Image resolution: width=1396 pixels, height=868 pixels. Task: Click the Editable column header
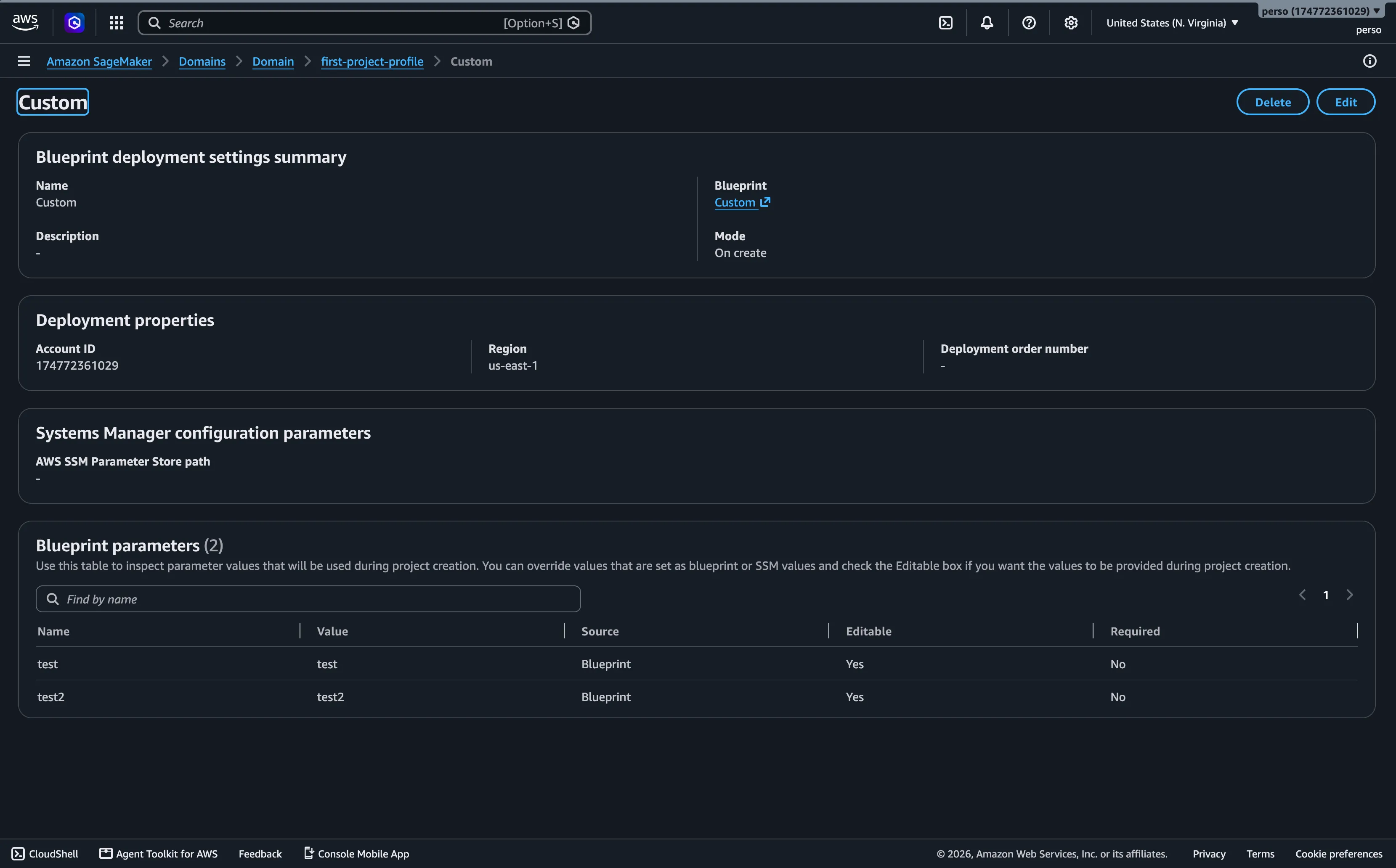pyautogui.click(x=868, y=631)
